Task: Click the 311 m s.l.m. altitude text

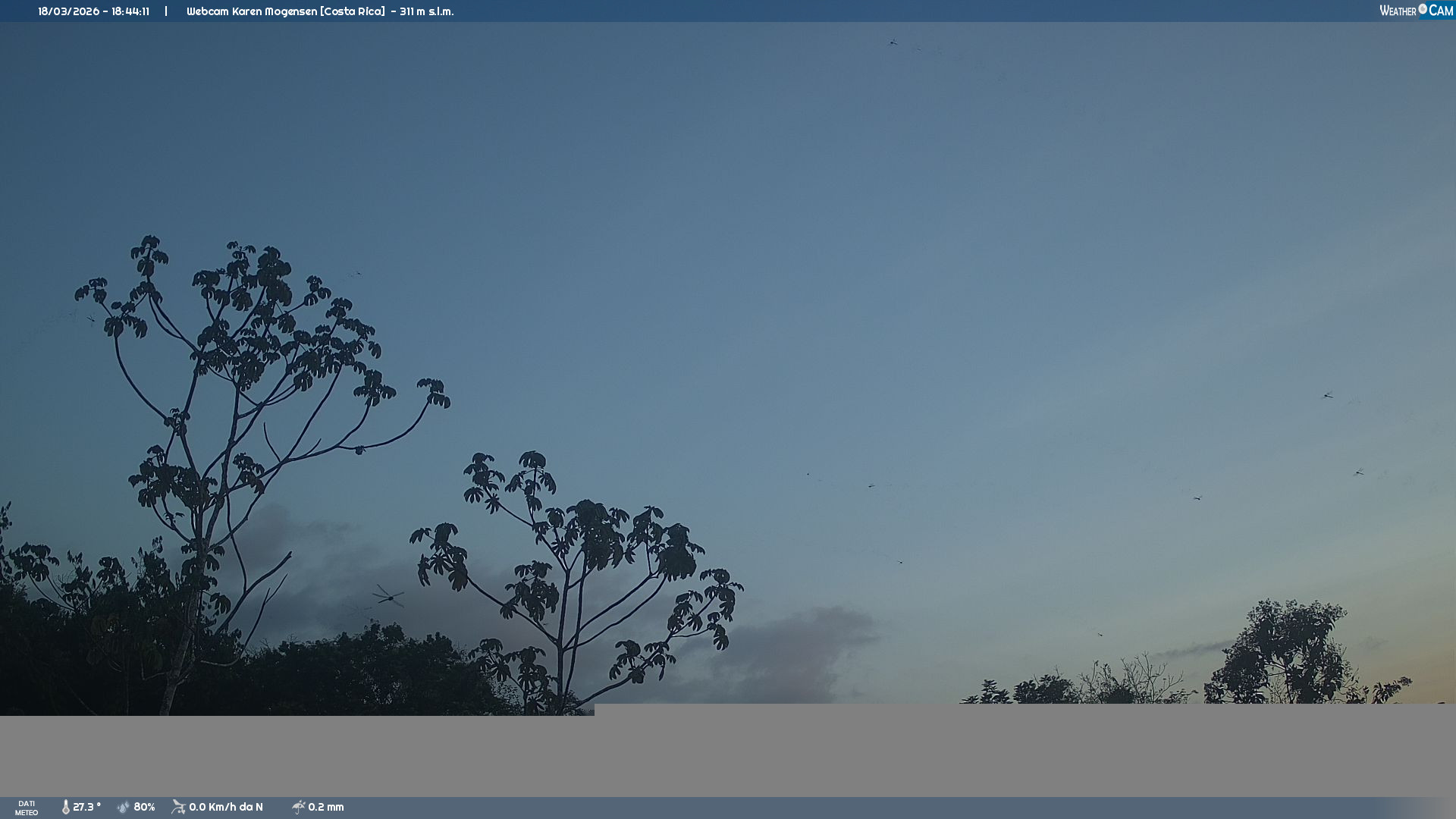Action: click(426, 11)
